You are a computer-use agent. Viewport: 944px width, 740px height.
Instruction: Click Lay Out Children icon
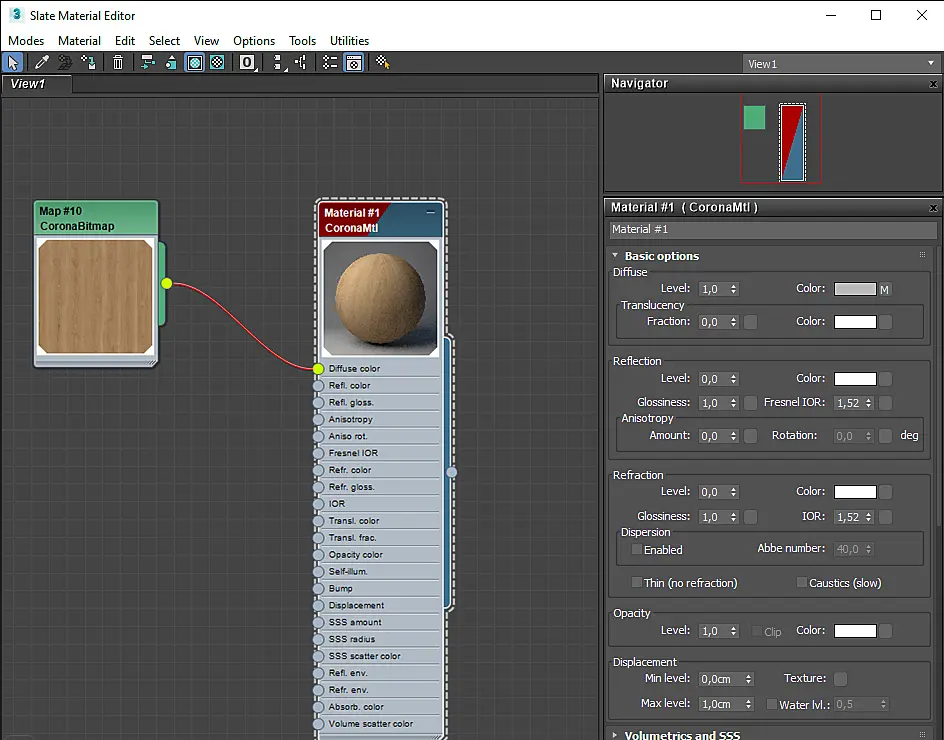(x=300, y=62)
